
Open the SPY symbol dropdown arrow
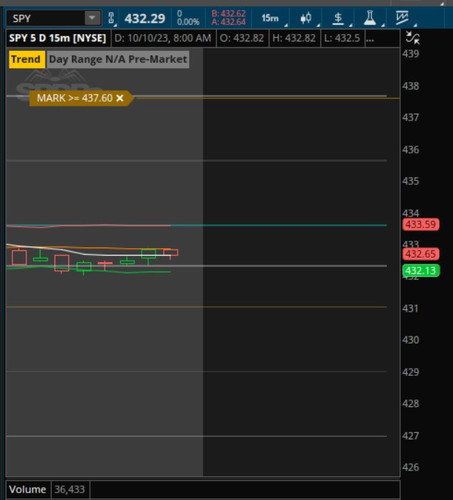click(x=92, y=18)
